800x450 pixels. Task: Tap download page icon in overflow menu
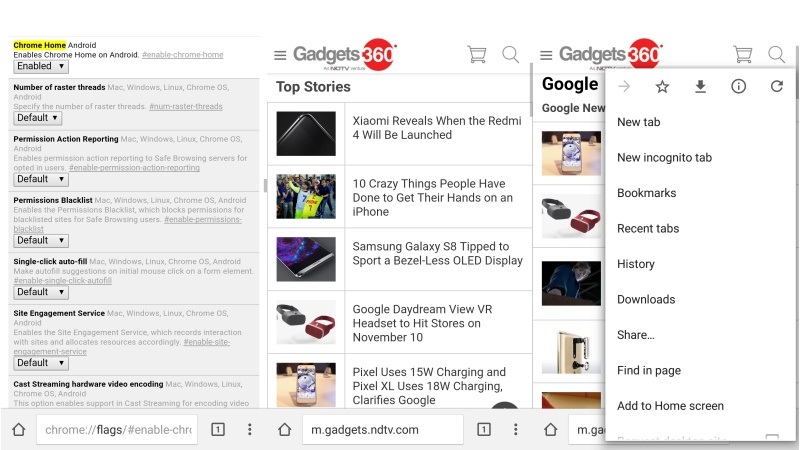(x=701, y=87)
